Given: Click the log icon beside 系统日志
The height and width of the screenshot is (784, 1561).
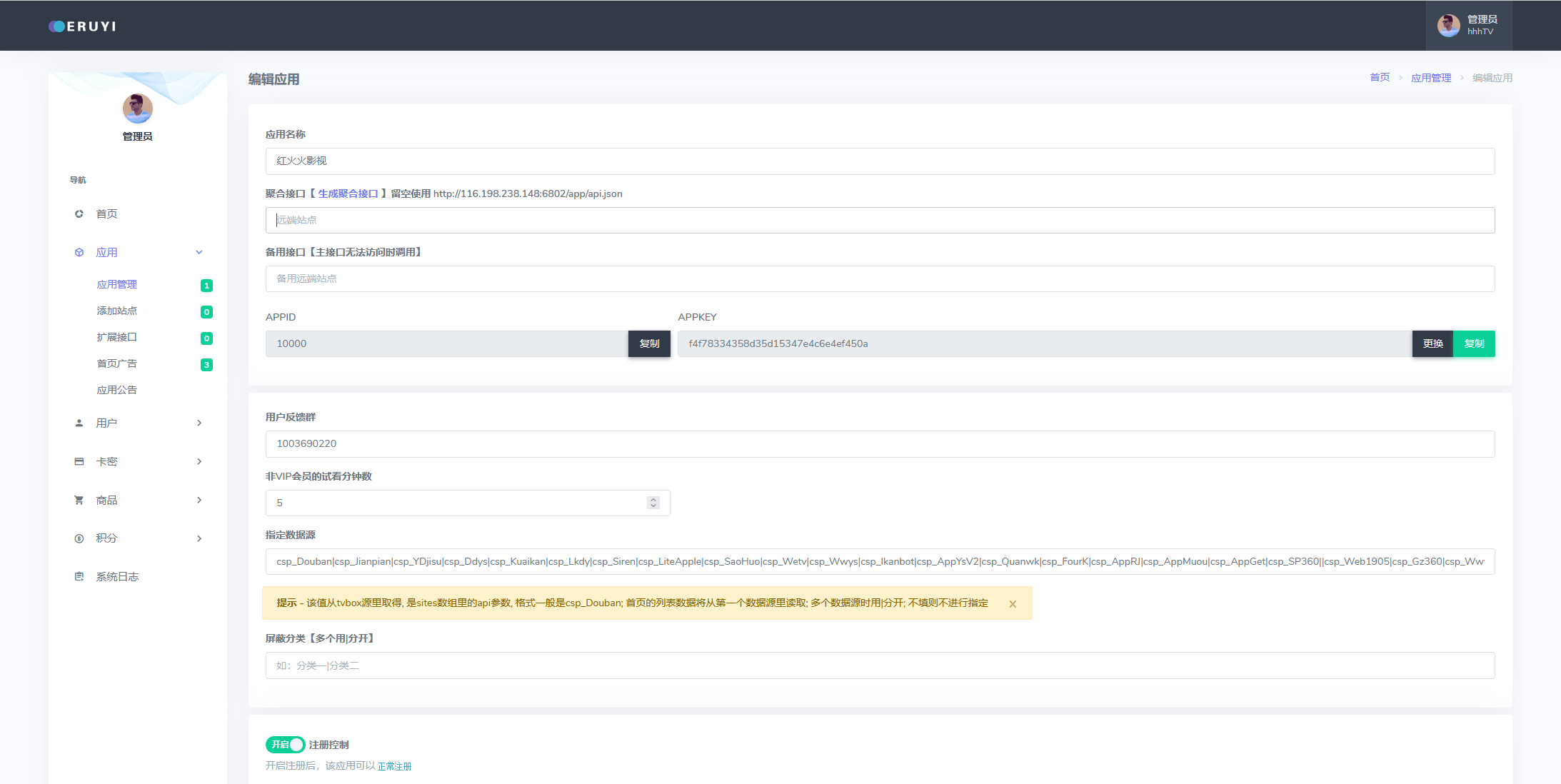Looking at the screenshot, I should pos(79,576).
